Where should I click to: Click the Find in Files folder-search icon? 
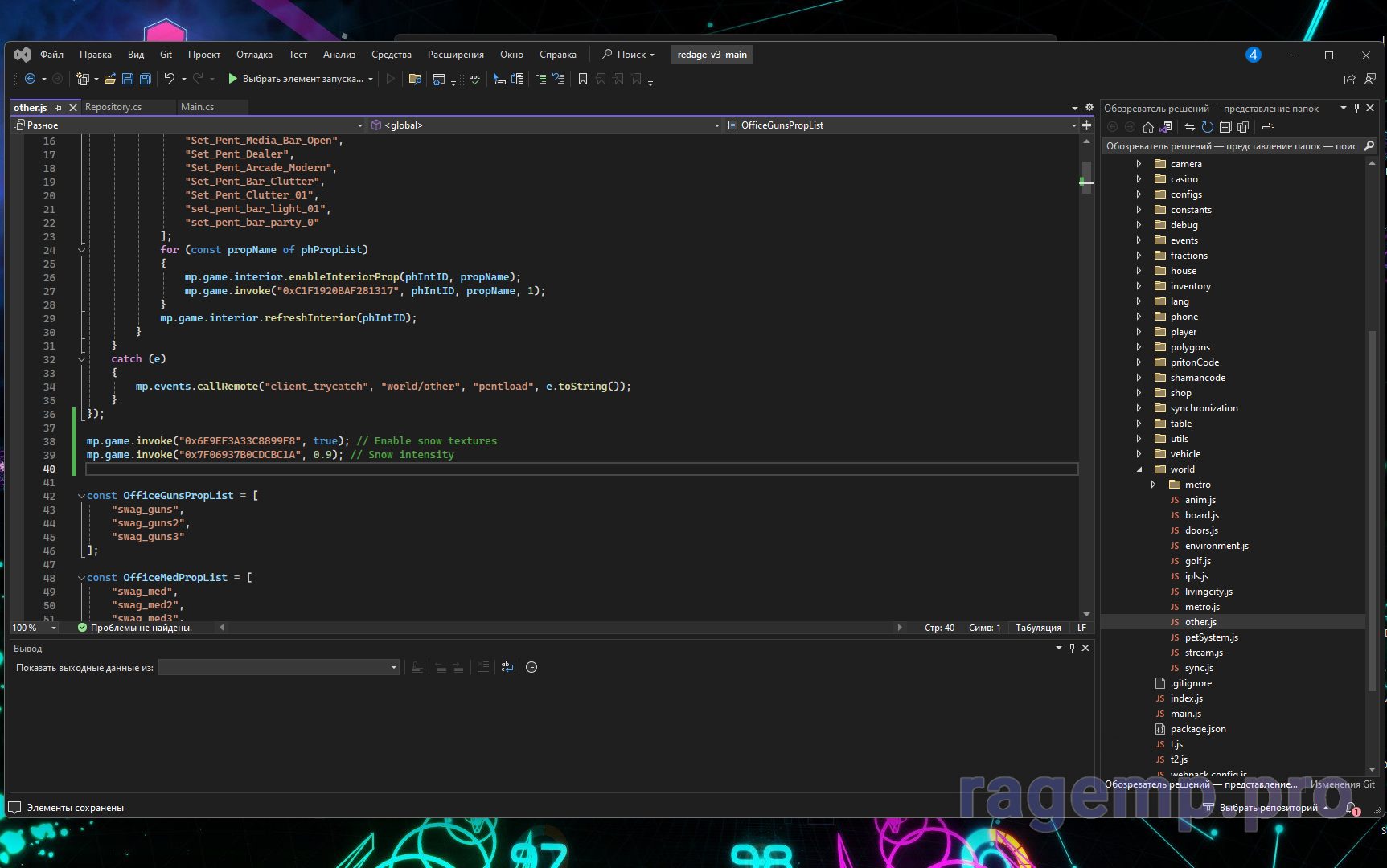coord(415,79)
